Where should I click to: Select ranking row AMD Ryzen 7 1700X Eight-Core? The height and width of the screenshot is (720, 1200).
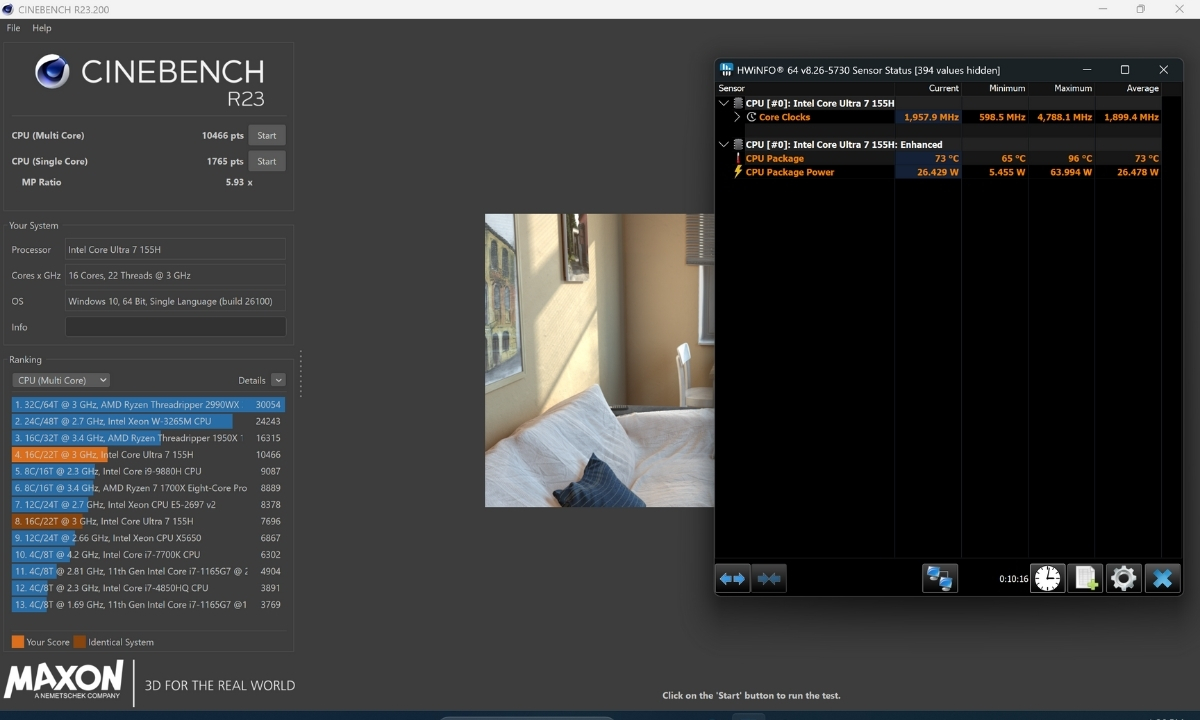pyautogui.click(x=148, y=488)
